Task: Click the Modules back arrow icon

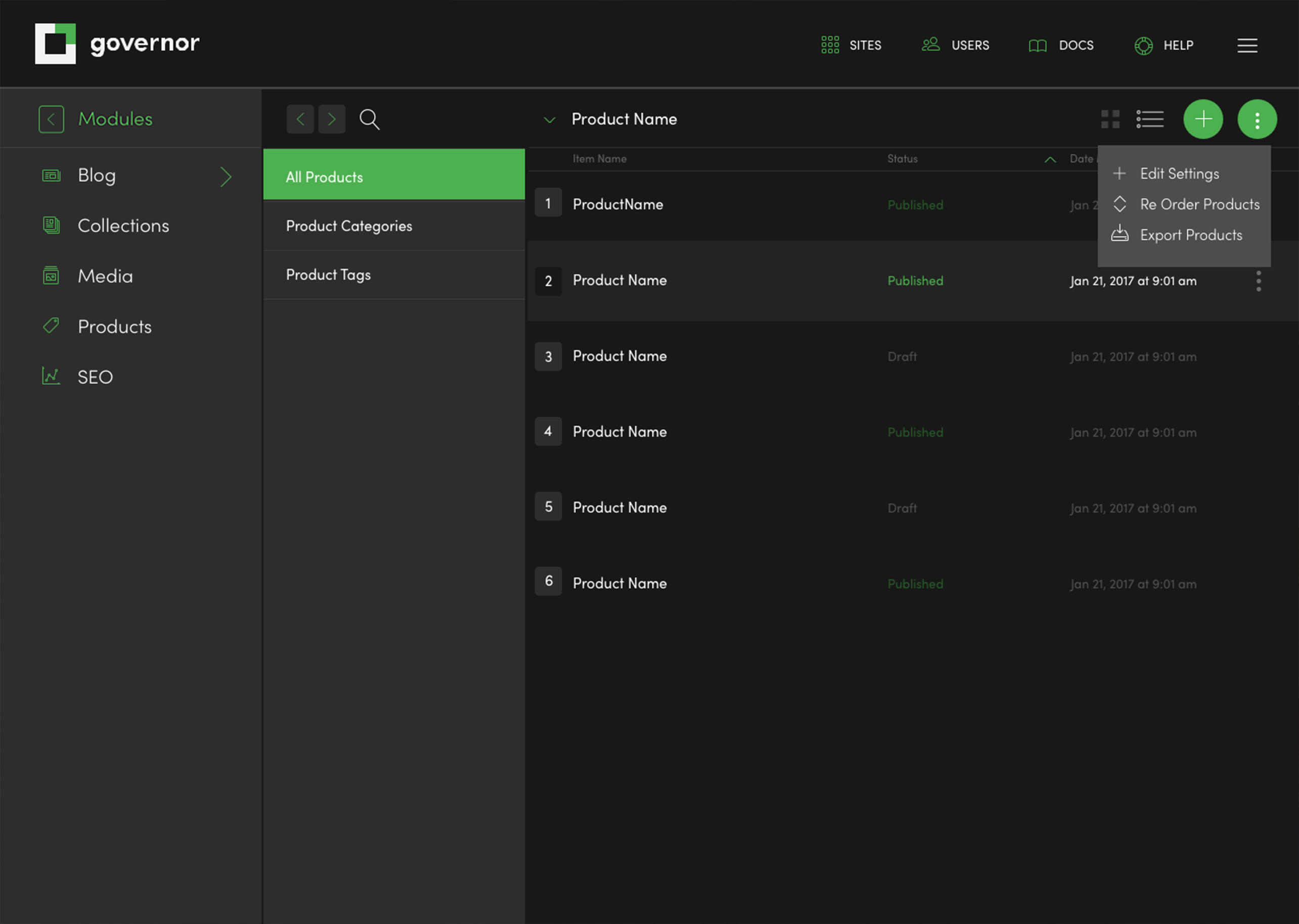Action: pyautogui.click(x=51, y=119)
